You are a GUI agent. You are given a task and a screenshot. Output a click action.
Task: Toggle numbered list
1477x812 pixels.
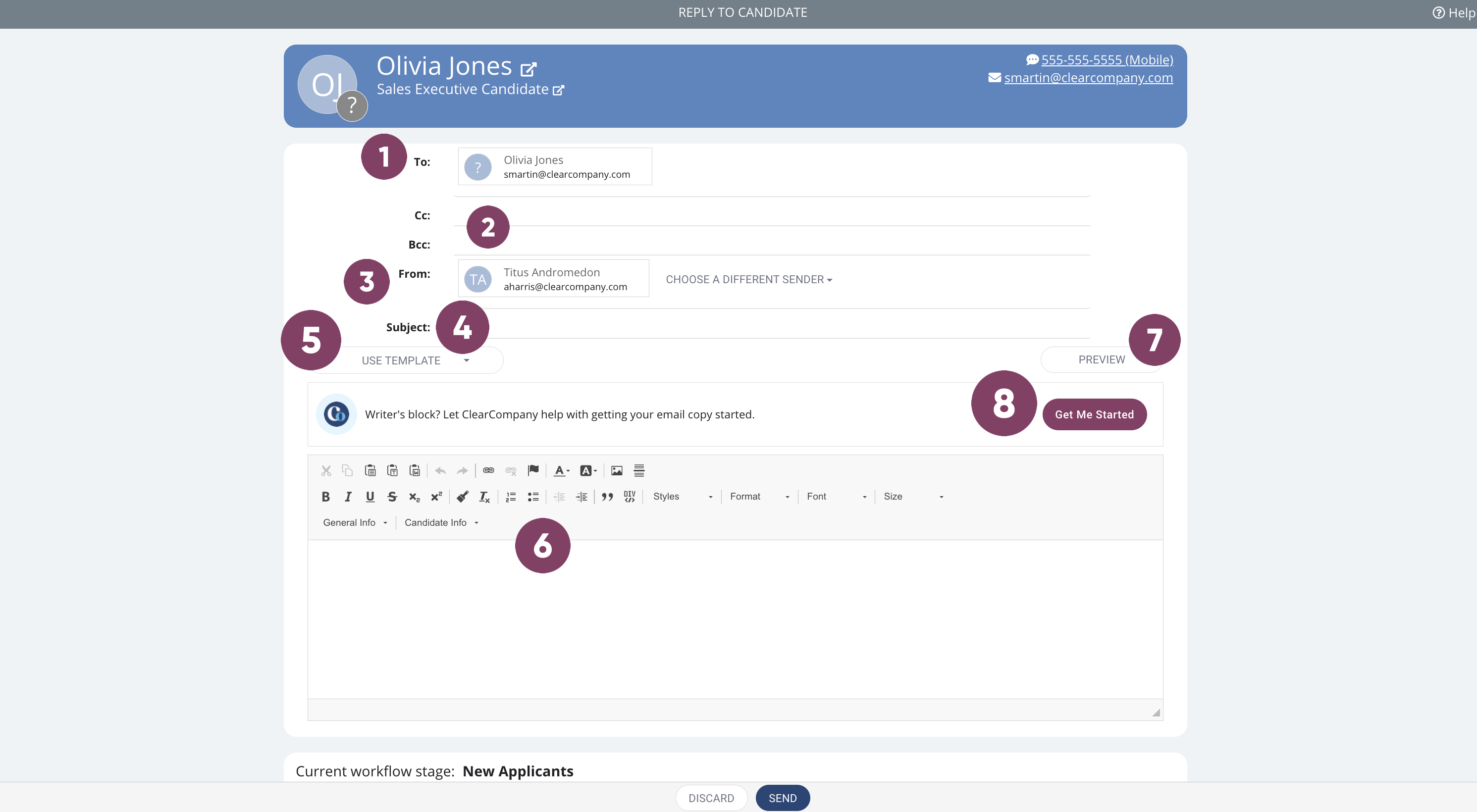(x=511, y=496)
